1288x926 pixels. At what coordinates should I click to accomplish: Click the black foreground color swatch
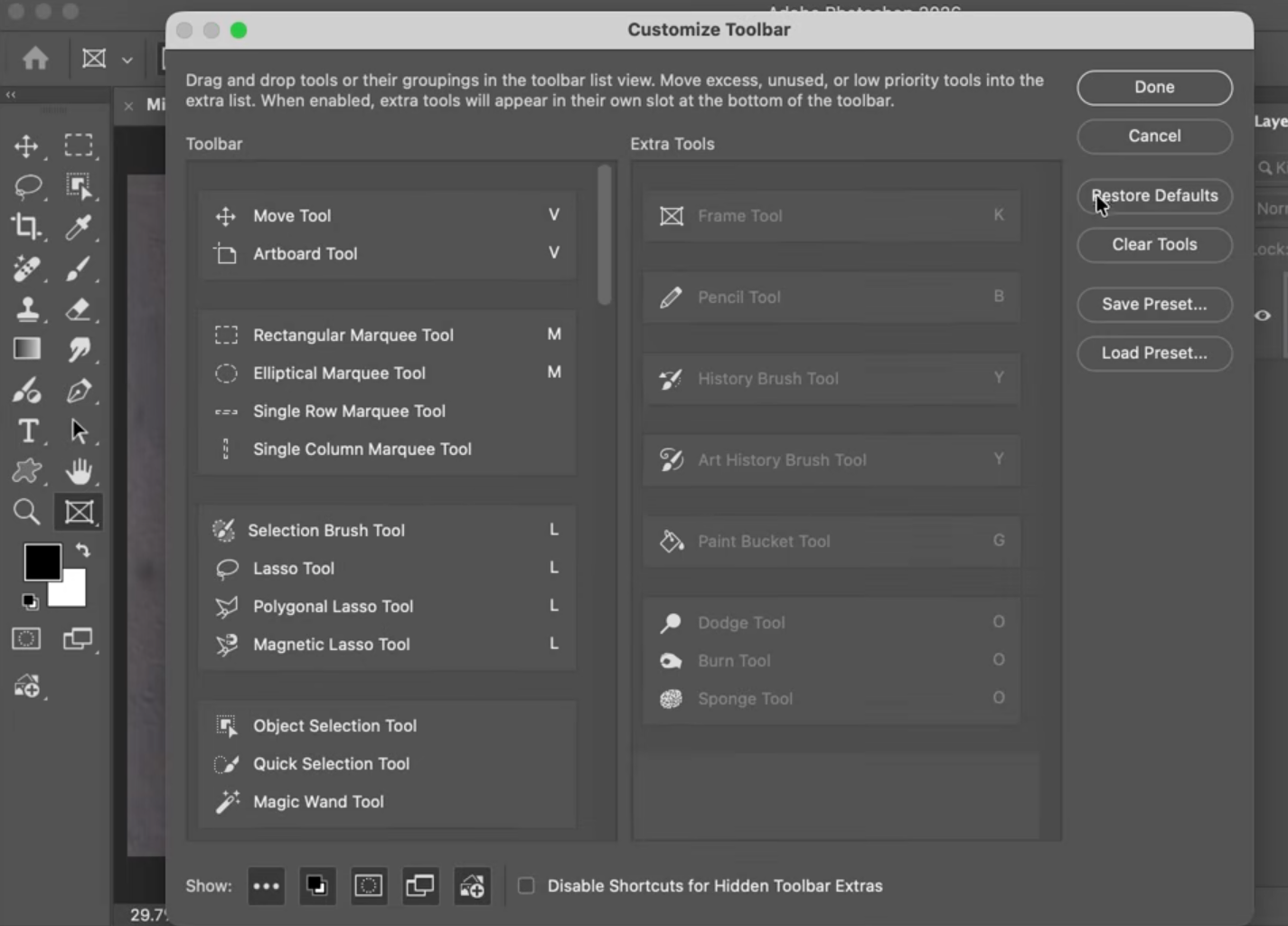(x=41, y=561)
